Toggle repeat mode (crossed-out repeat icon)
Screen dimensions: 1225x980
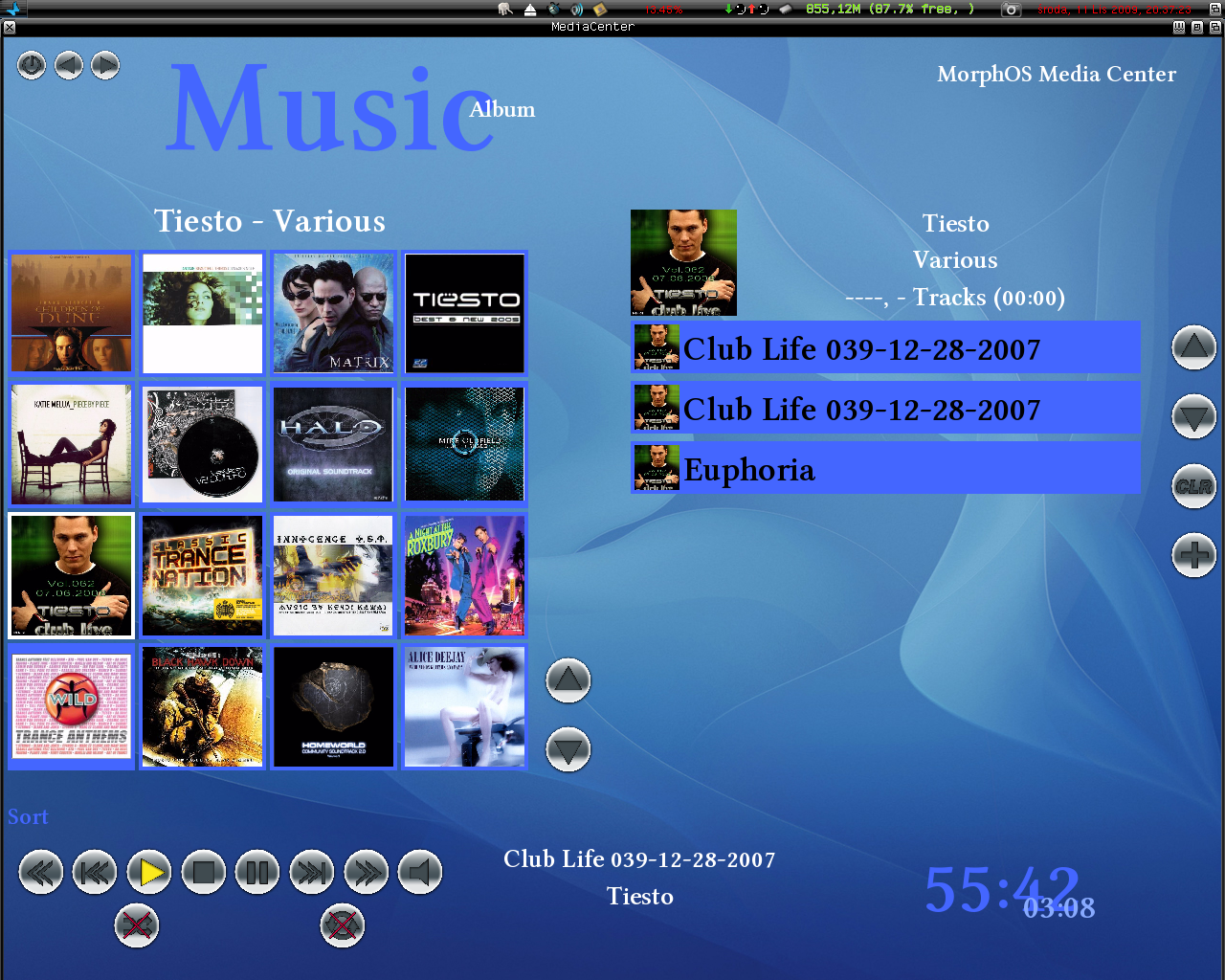click(343, 925)
